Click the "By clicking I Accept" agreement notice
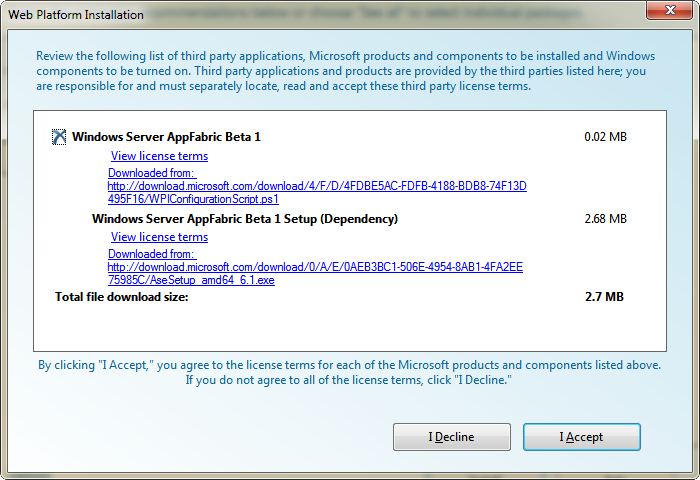Image resolution: width=700 pixels, height=480 pixels. tap(349, 372)
